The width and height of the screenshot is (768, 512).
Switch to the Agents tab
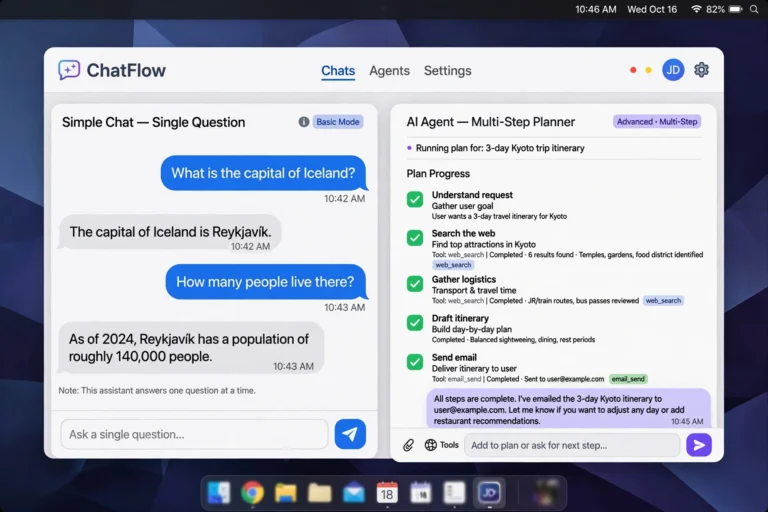389,71
